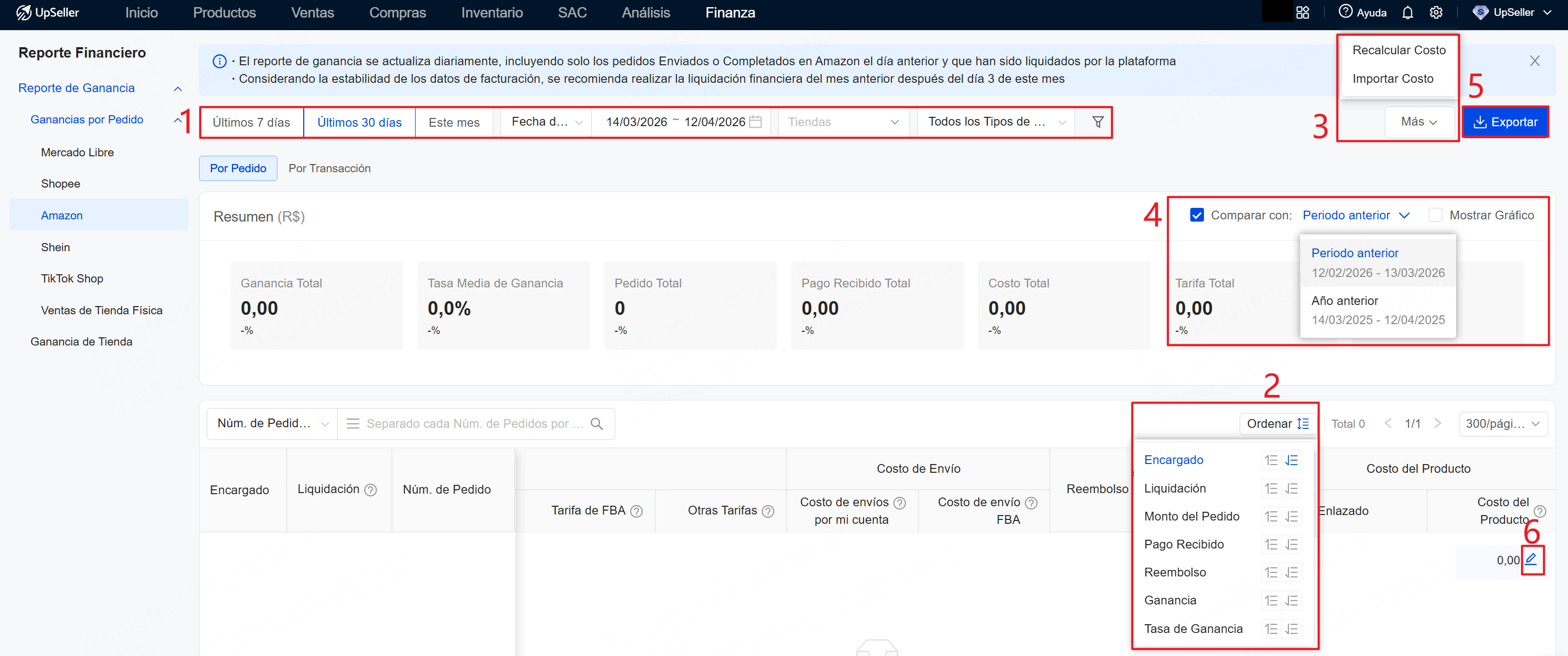The height and width of the screenshot is (656, 1568).
Task: Sort Encargado descending icon
Action: (1291, 461)
